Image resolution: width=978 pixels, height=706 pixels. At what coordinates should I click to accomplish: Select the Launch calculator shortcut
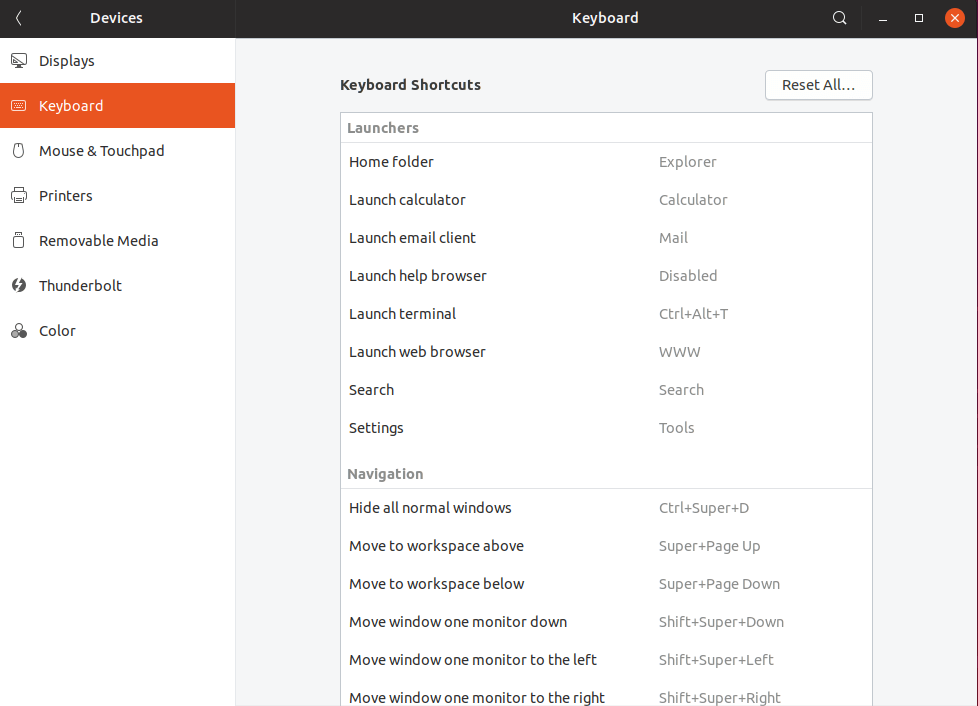click(605, 200)
